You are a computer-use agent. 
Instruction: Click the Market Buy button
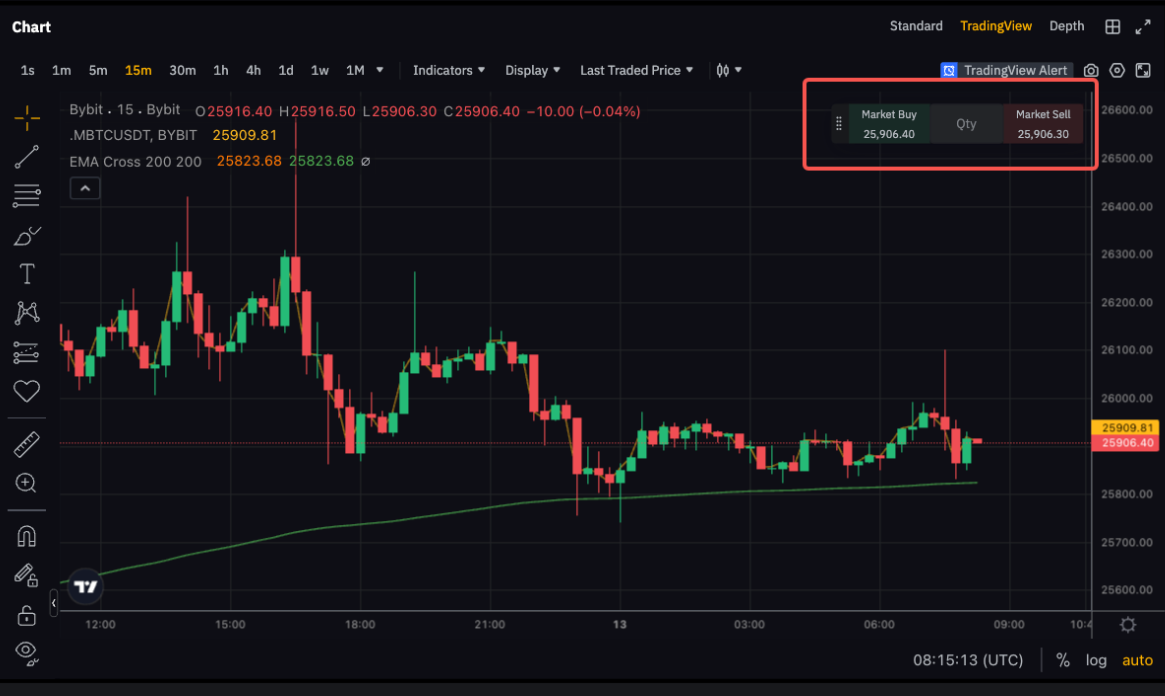[x=888, y=122]
